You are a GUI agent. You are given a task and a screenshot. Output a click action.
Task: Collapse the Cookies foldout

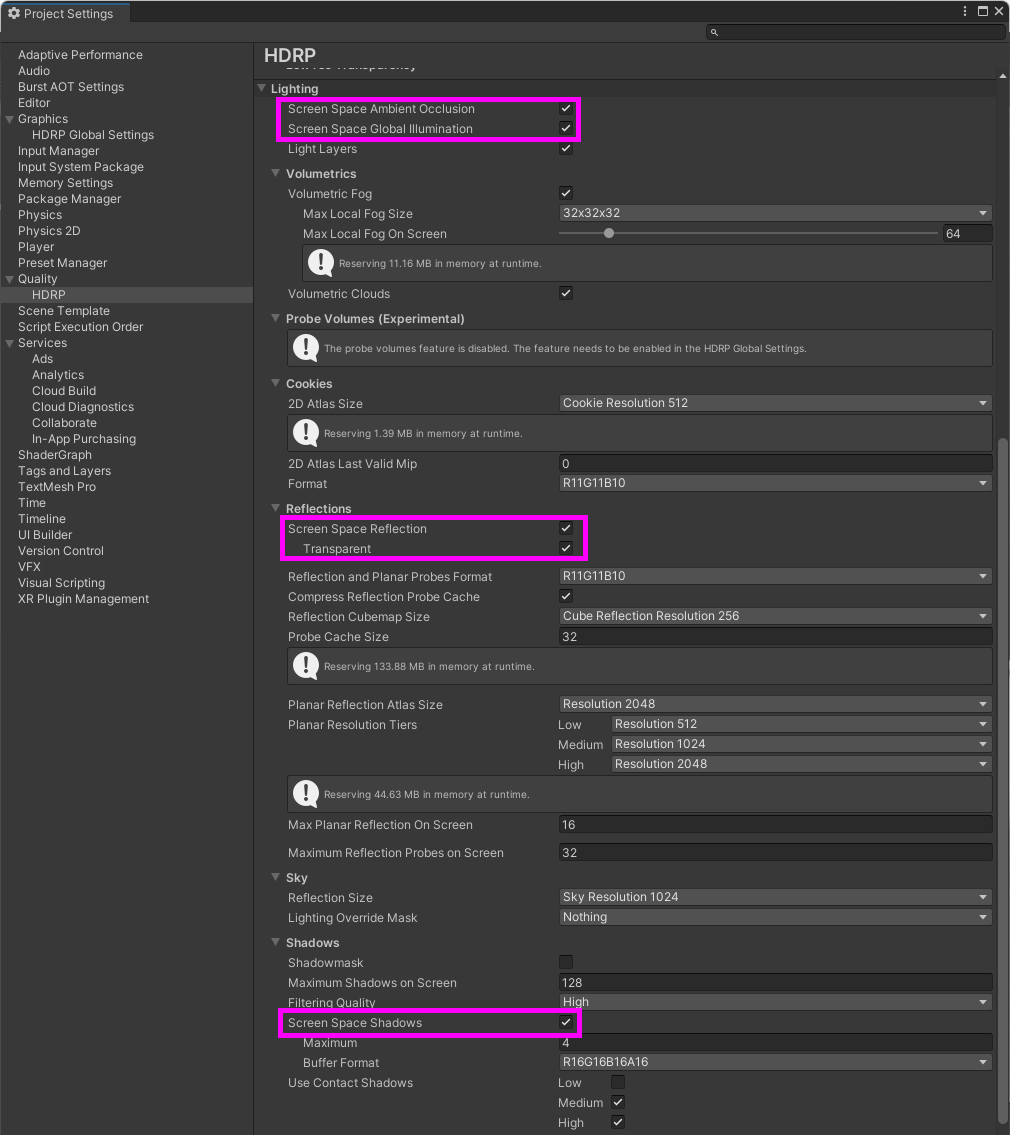[x=275, y=383]
